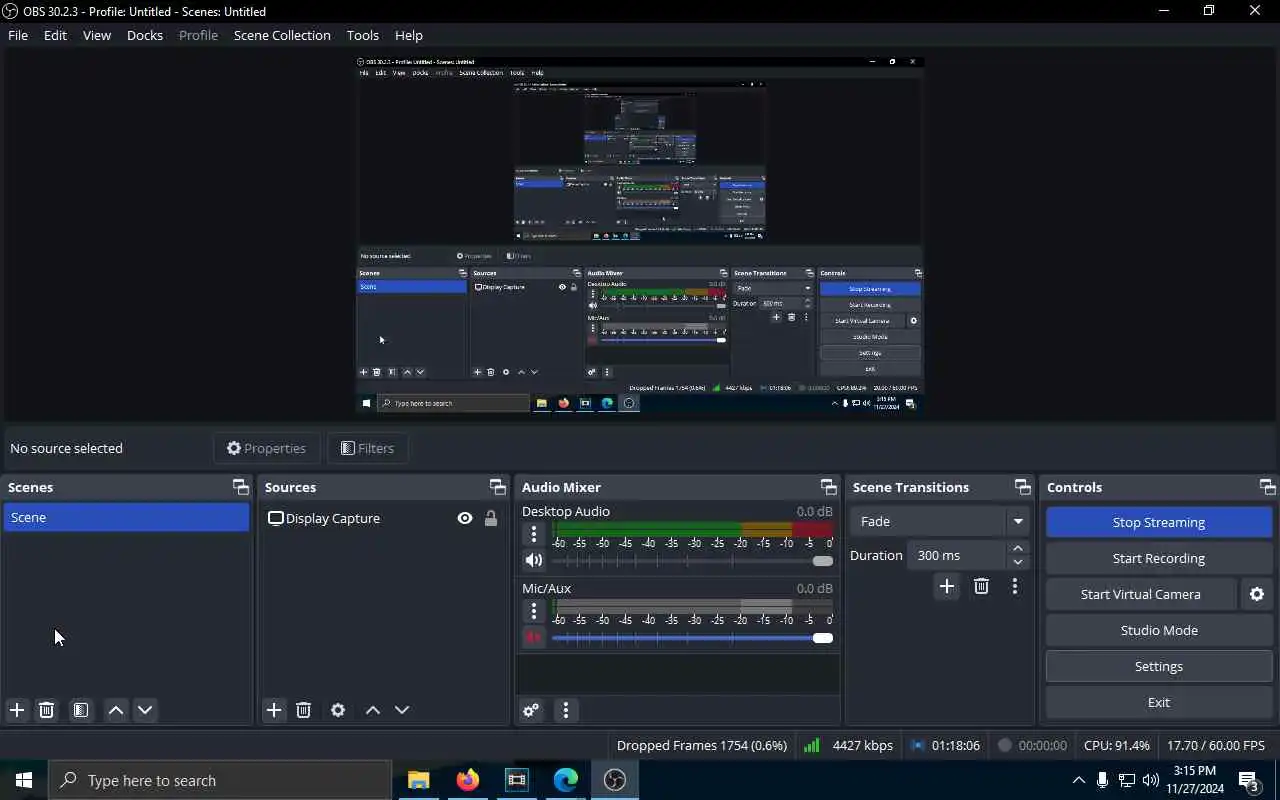Add a new scene with plus icon
This screenshot has height=800, width=1280.
pyautogui.click(x=17, y=710)
